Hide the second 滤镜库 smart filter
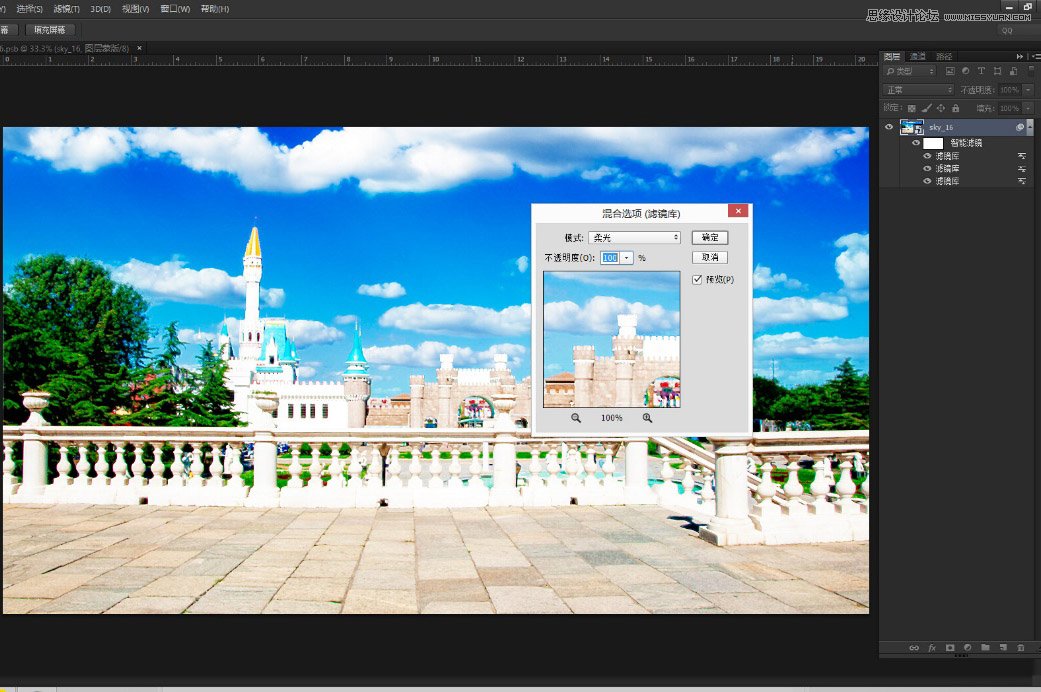 click(x=927, y=169)
